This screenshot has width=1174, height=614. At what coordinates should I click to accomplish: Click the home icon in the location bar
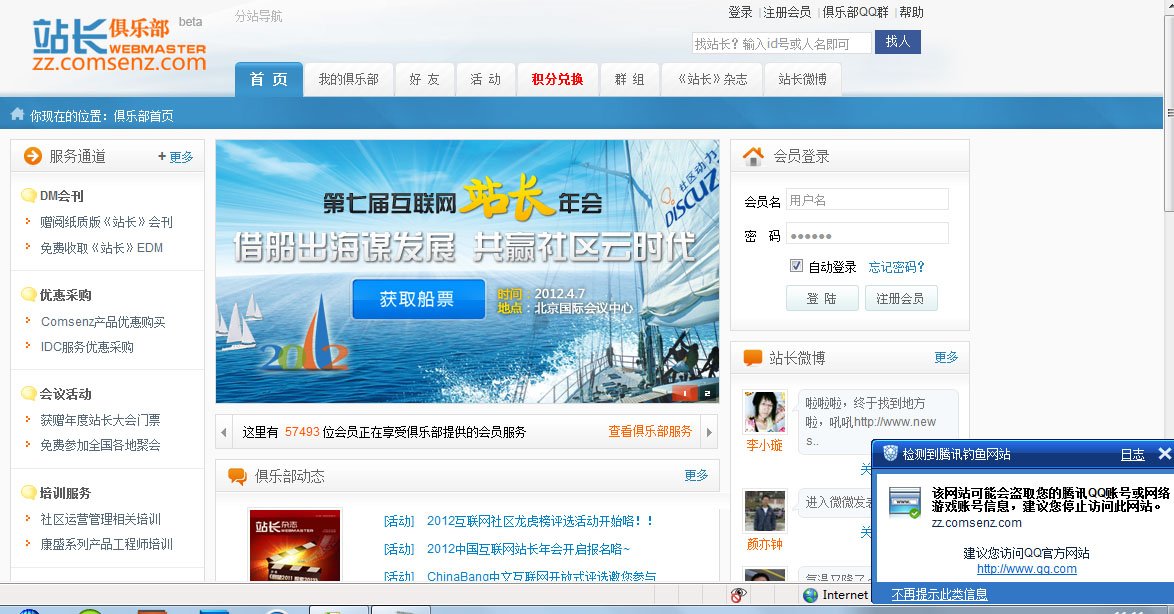17,115
